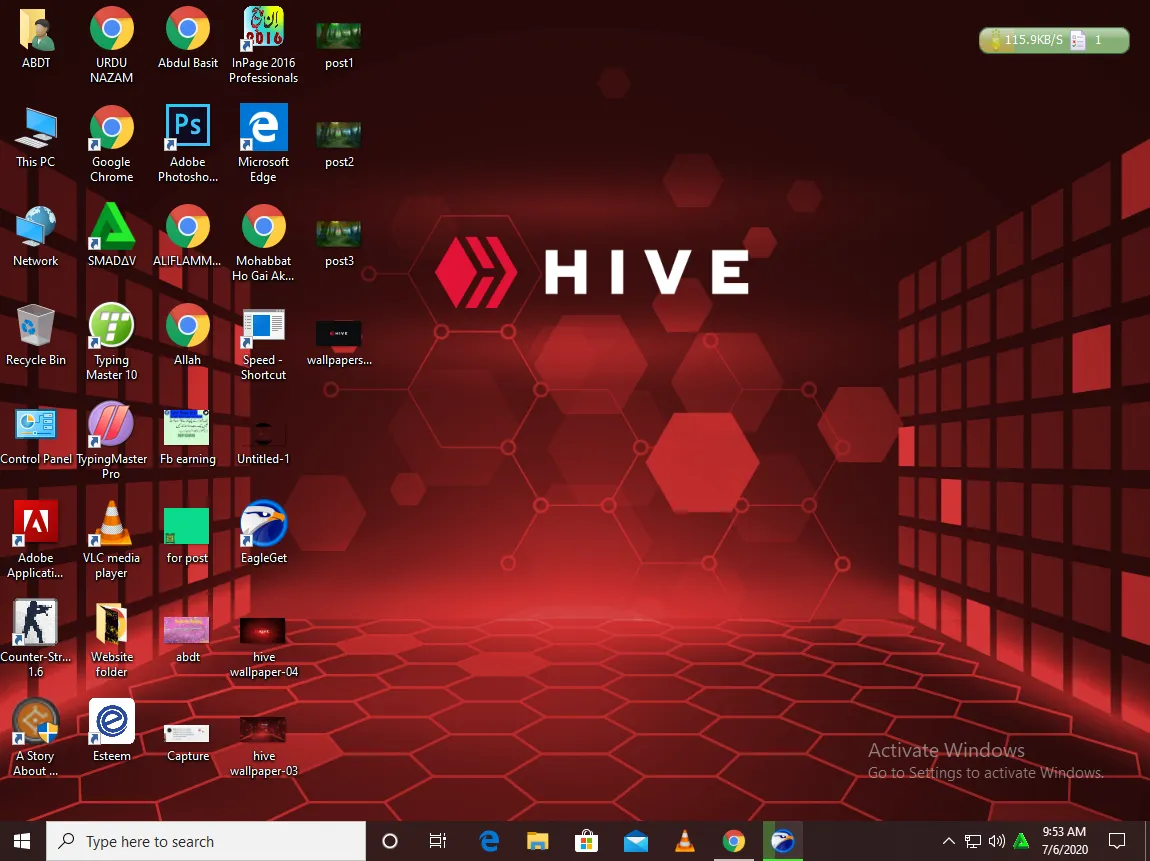Open the Action Center notifications
Image resolution: width=1150 pixels, height=861 pixels.
pos(1117,841)
